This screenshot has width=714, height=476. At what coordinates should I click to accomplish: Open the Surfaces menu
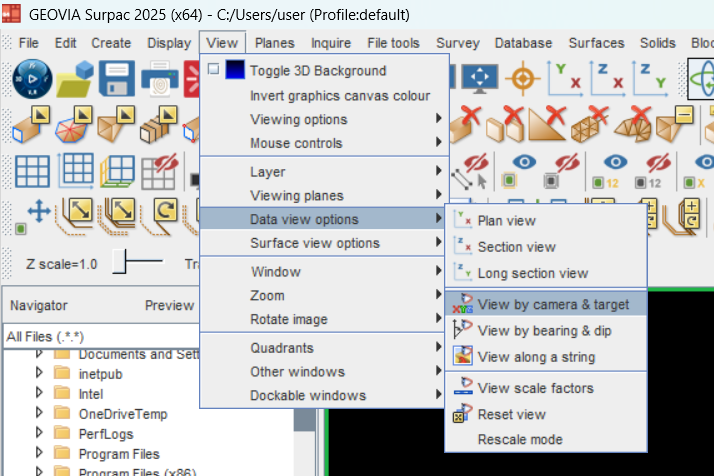(596, 43)
